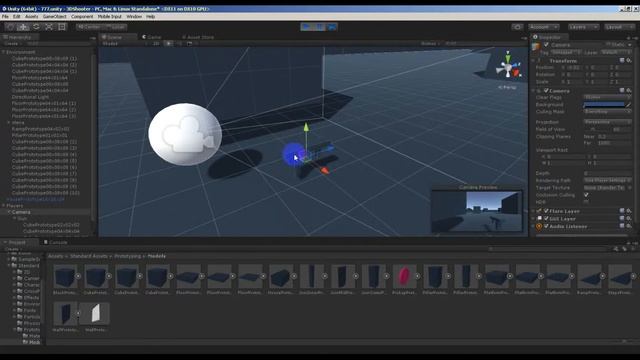The width and height of the screenshot is (640, 360).
Task: Open the GUI Layer gear menu
Action: click(x=629, y=218)
